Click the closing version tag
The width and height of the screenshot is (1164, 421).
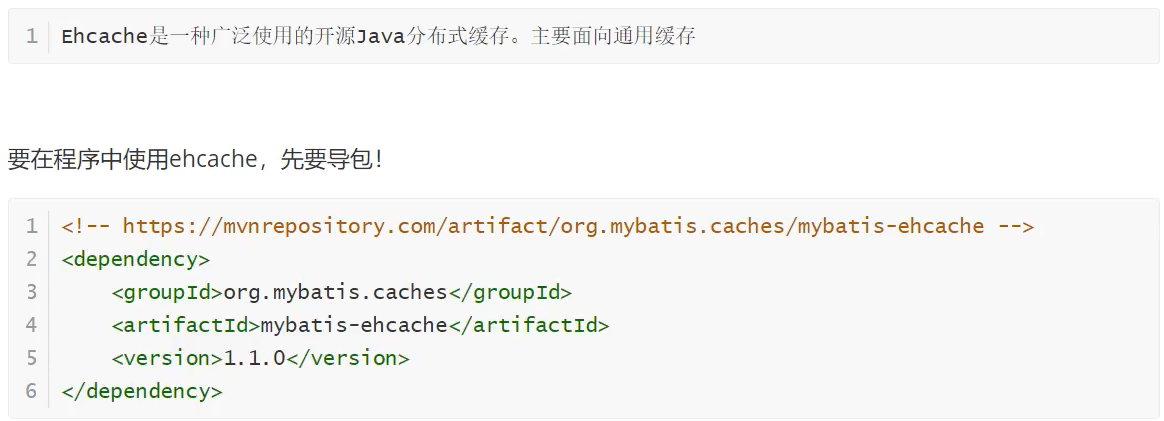[x=348, y=358]
